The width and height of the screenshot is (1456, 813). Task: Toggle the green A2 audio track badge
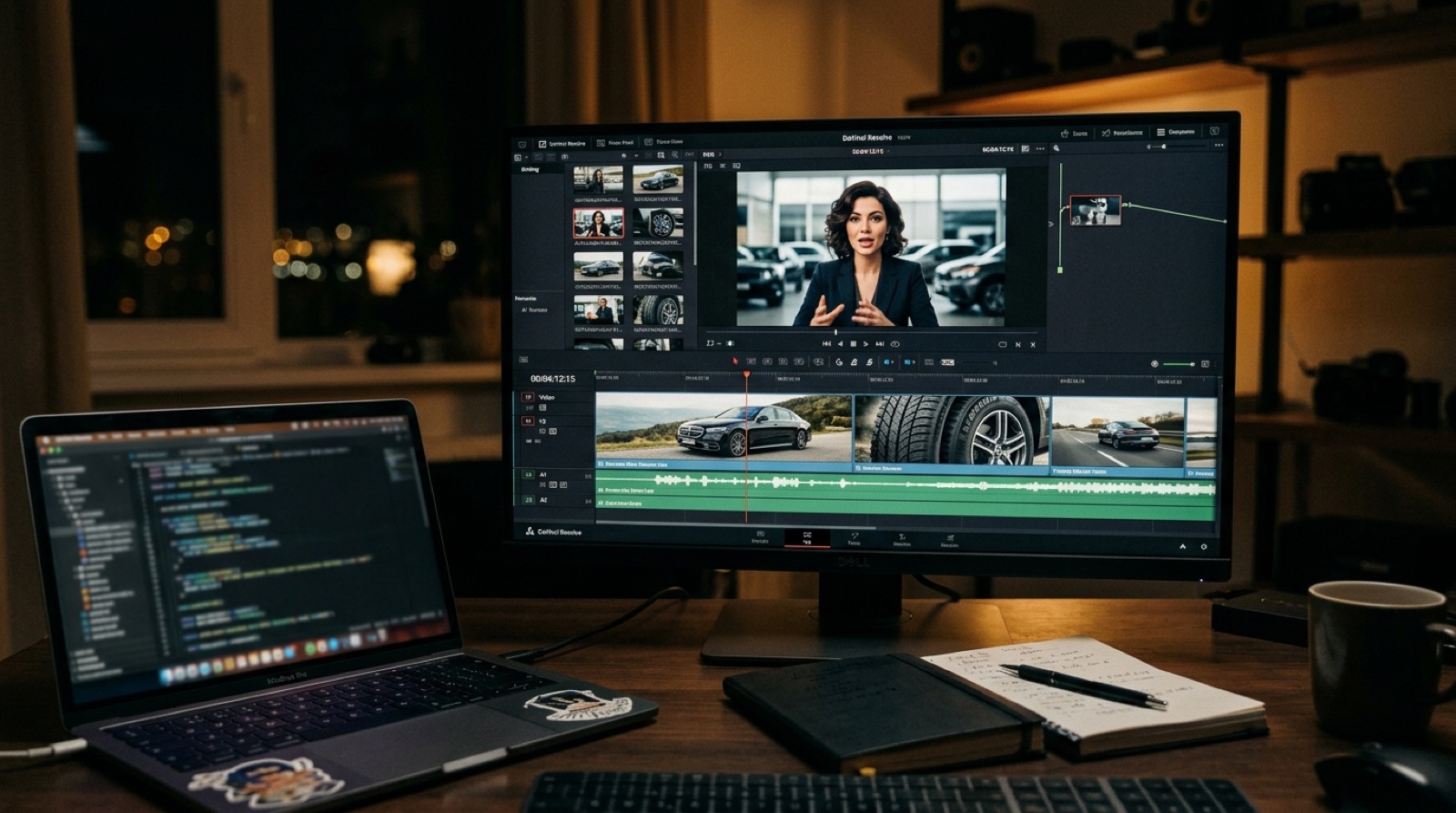point(529,500)
